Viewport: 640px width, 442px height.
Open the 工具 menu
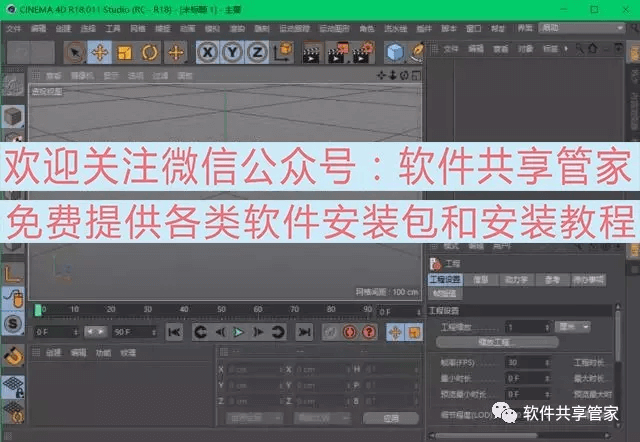point(113,28)
